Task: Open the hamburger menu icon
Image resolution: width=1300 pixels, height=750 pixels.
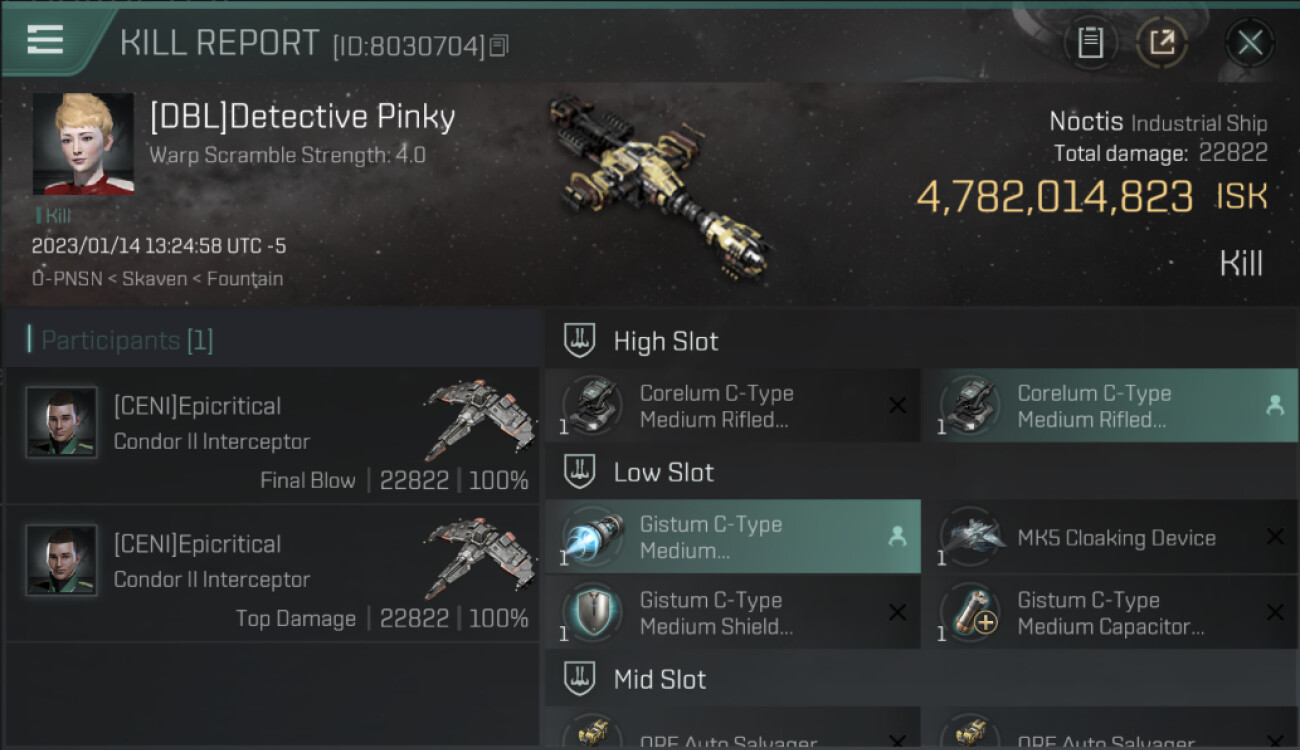Action: 45,41
